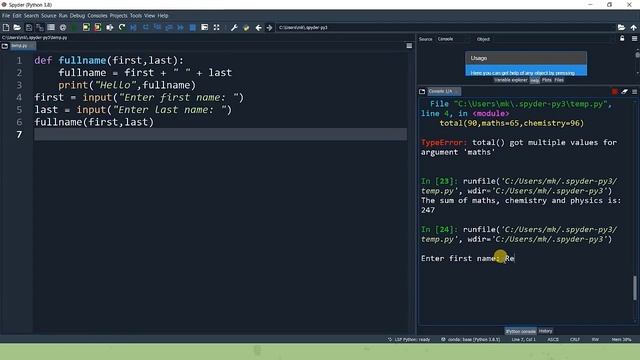Screen dimensions: 640x360
Task: Change to parent directory up arrow
Action: (x=633, y=27)
